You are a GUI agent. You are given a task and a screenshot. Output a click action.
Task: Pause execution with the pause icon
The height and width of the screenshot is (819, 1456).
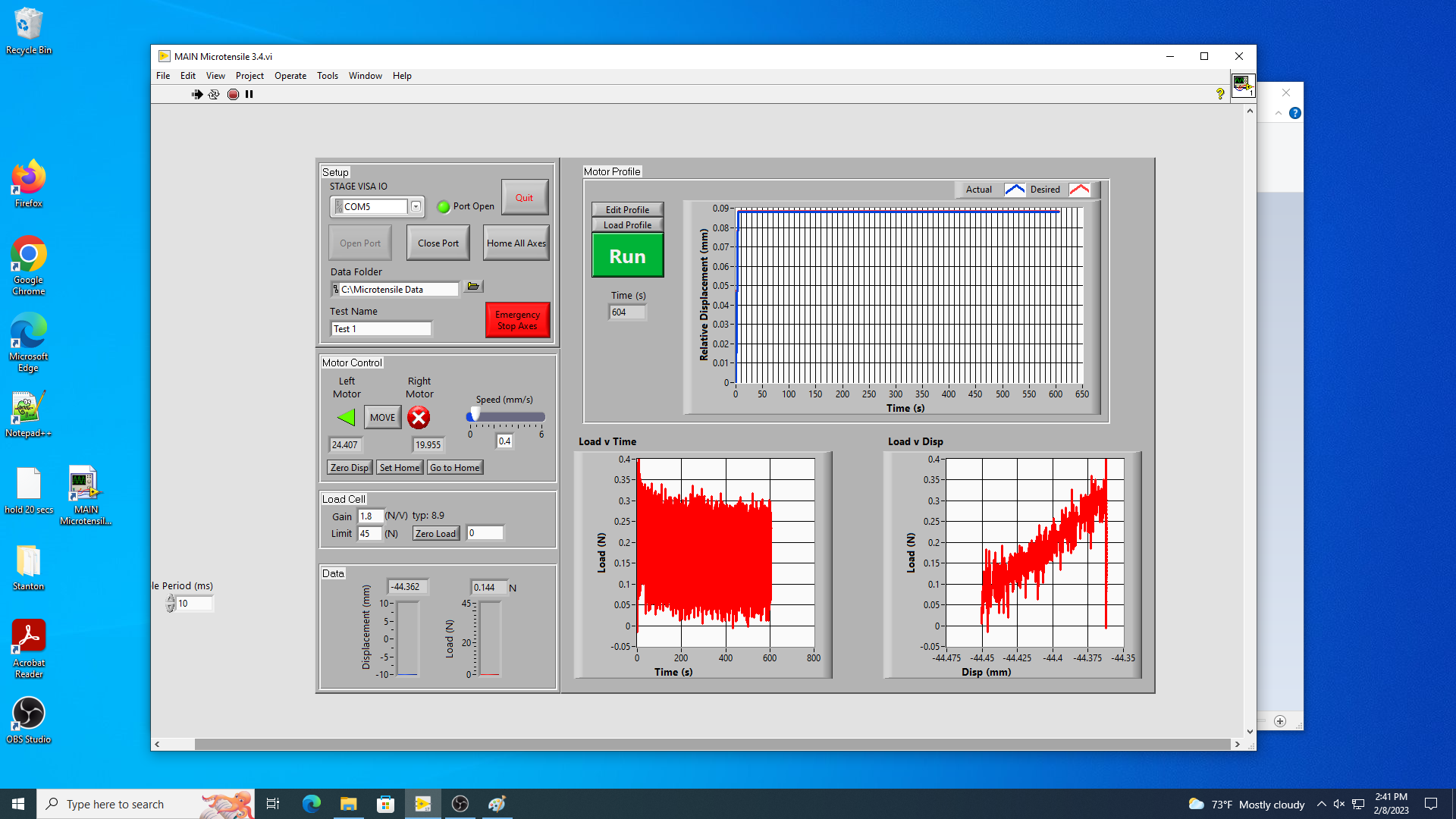tap(249, 95)
